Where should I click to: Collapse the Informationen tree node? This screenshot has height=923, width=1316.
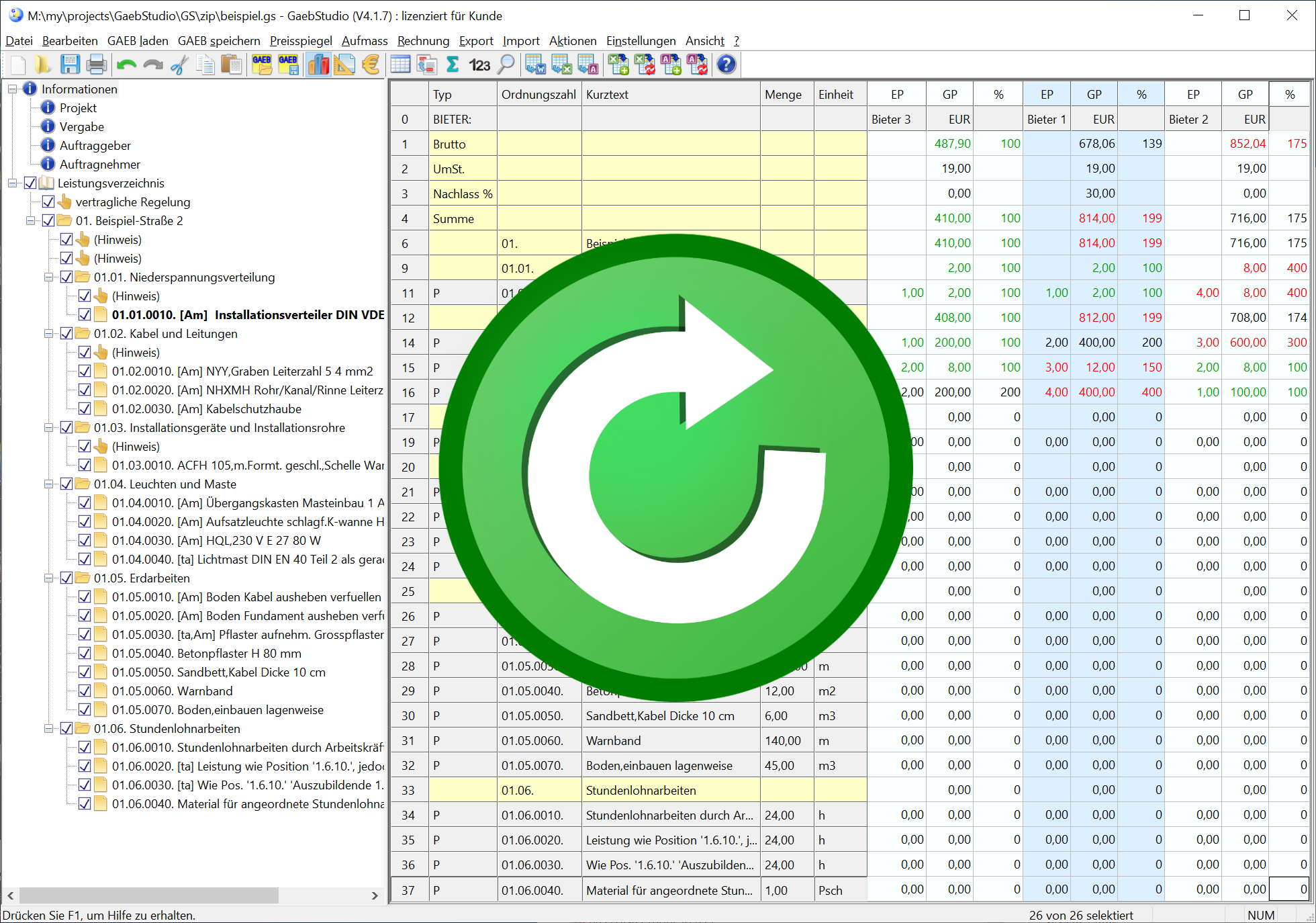[x=12, y=89]
